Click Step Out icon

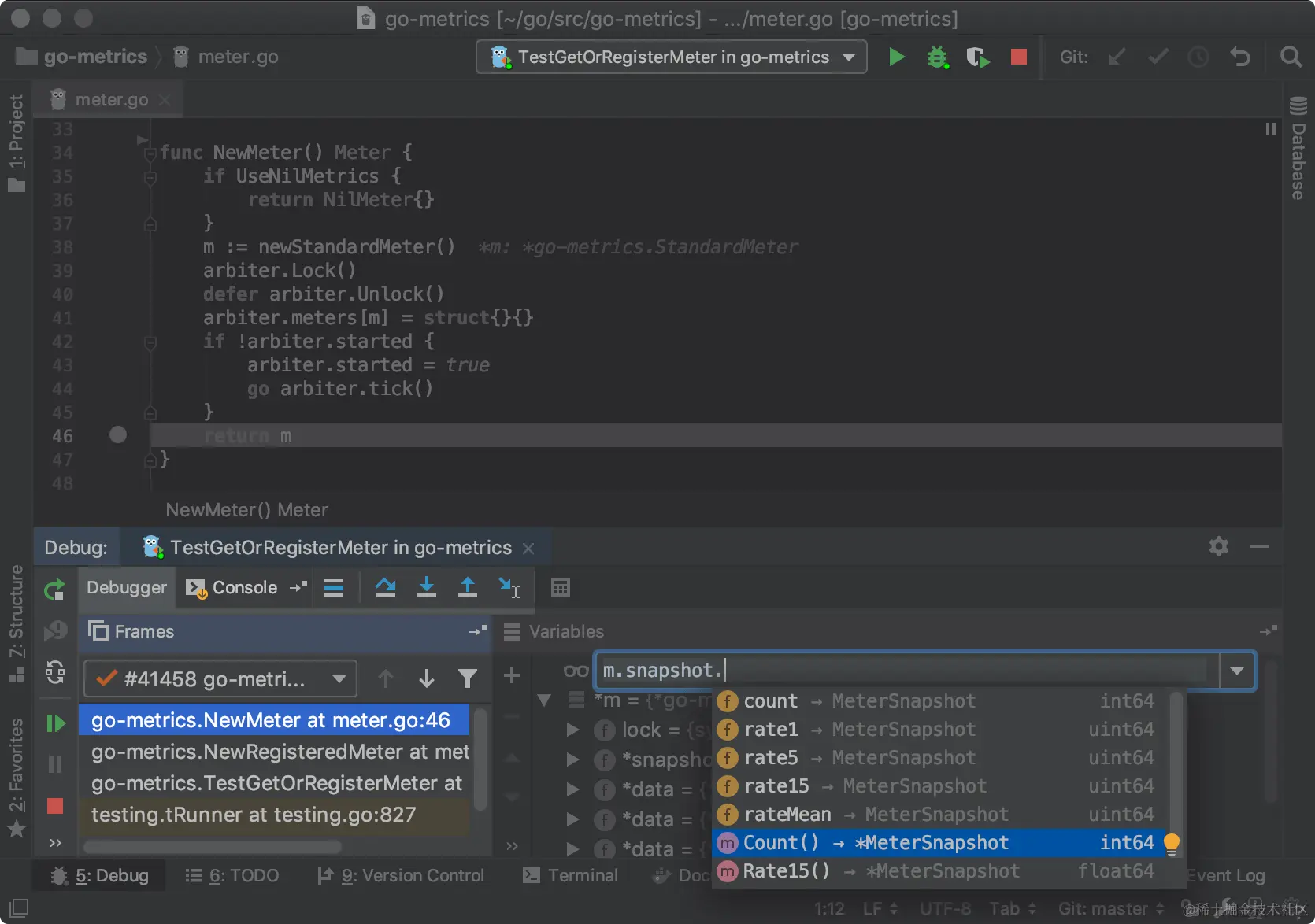tap(468, 588)
